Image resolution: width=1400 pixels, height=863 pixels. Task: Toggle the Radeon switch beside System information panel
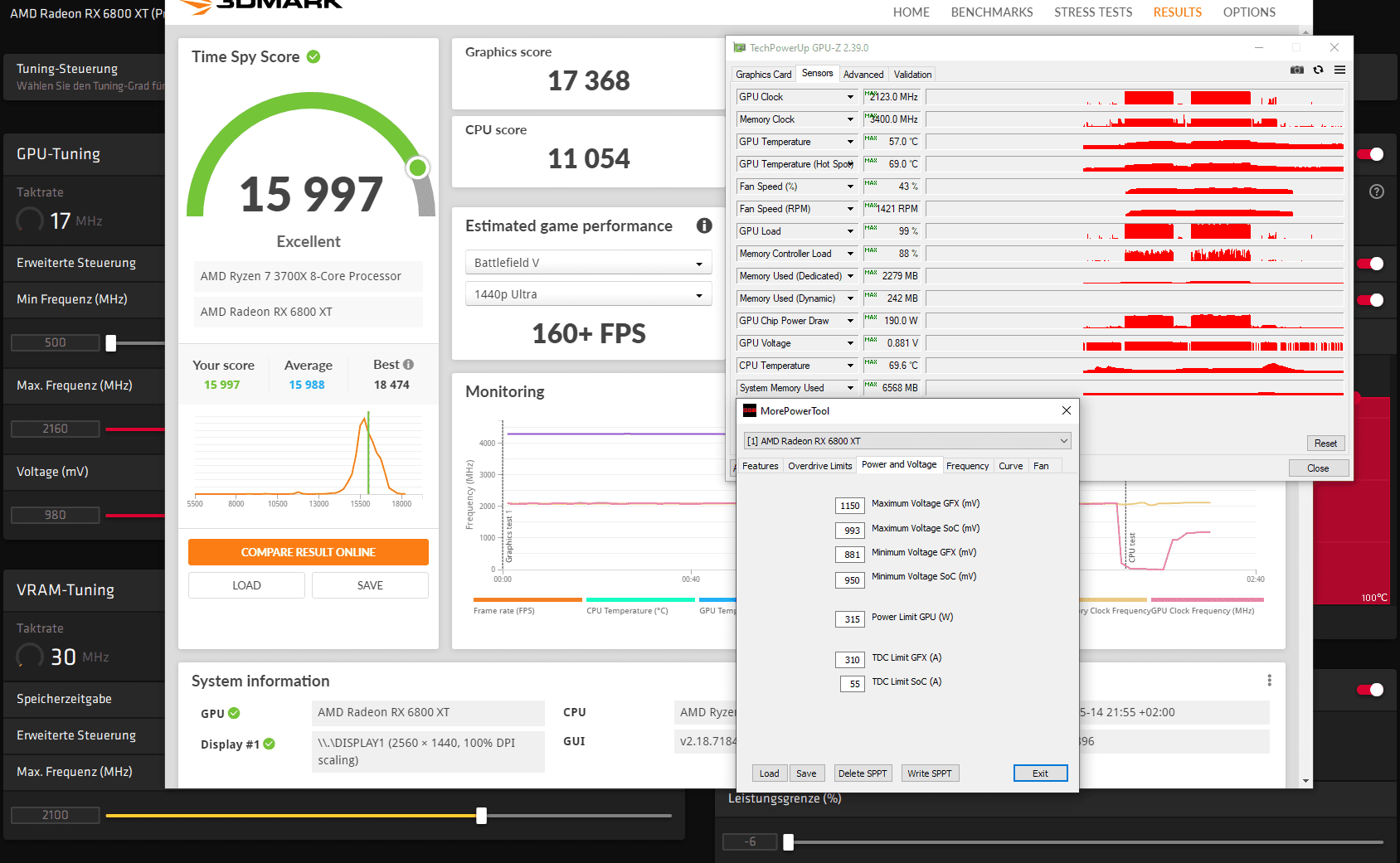(1370, 690)
